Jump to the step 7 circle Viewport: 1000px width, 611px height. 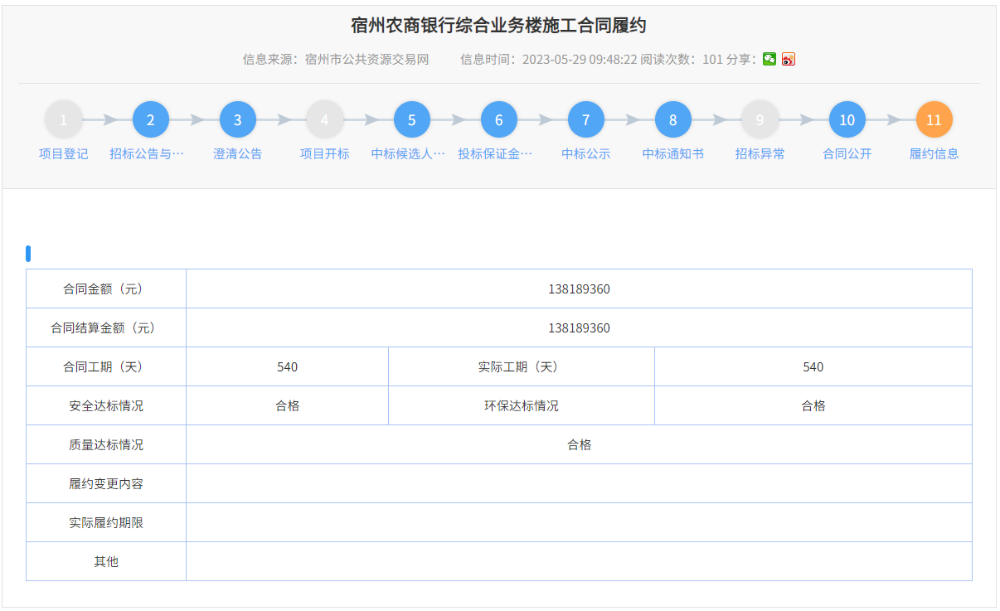coord(585,119)
